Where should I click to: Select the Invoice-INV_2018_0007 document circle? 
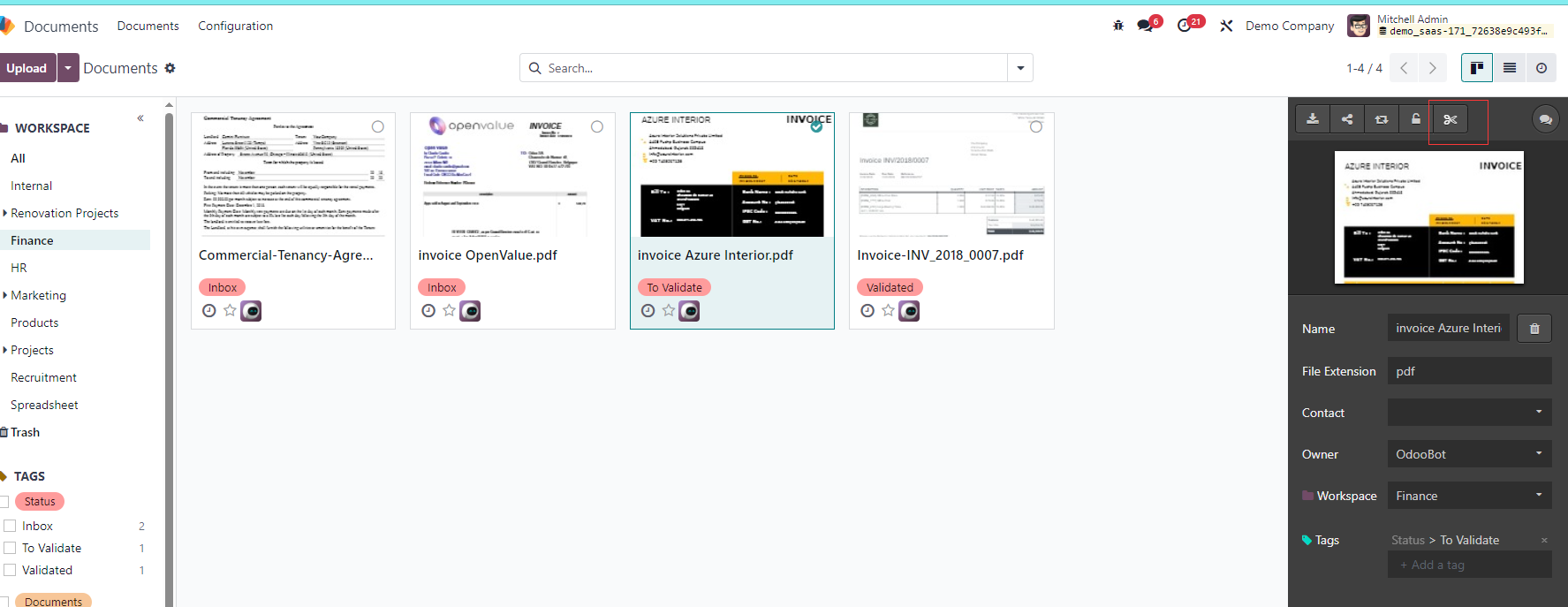click(x=1036, y=127)
